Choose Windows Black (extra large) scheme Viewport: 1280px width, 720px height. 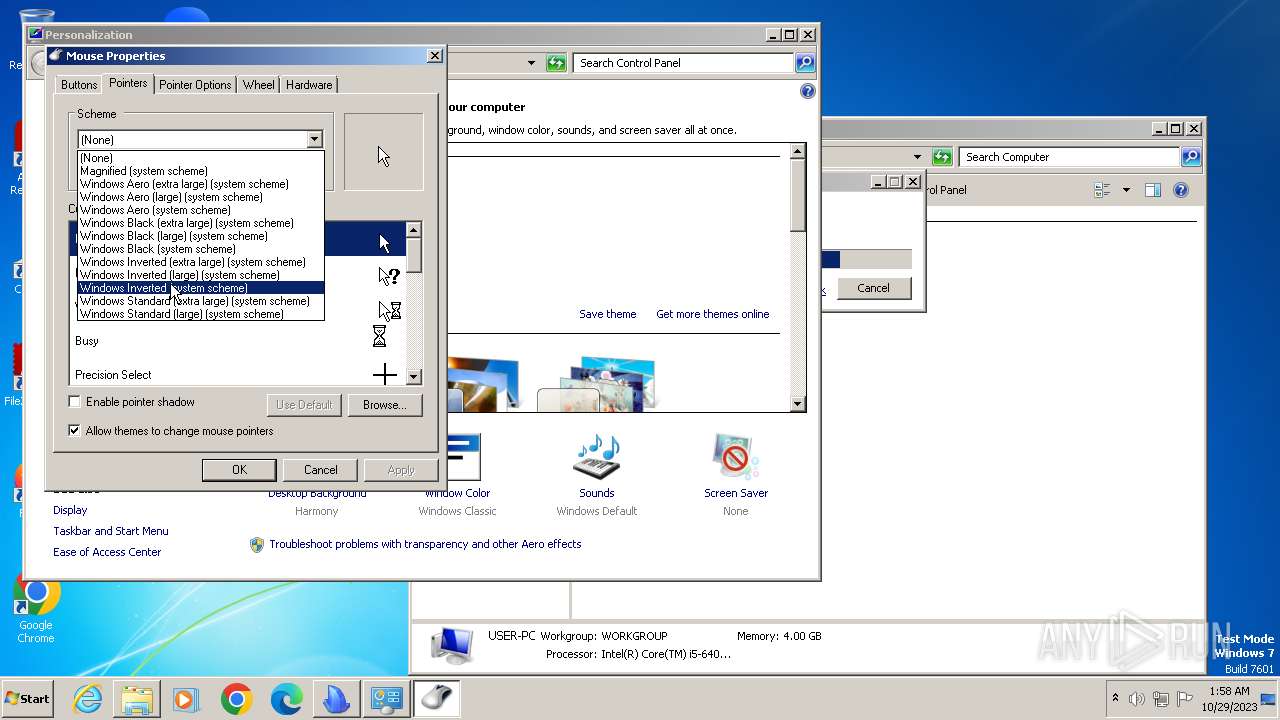[201, 223]
